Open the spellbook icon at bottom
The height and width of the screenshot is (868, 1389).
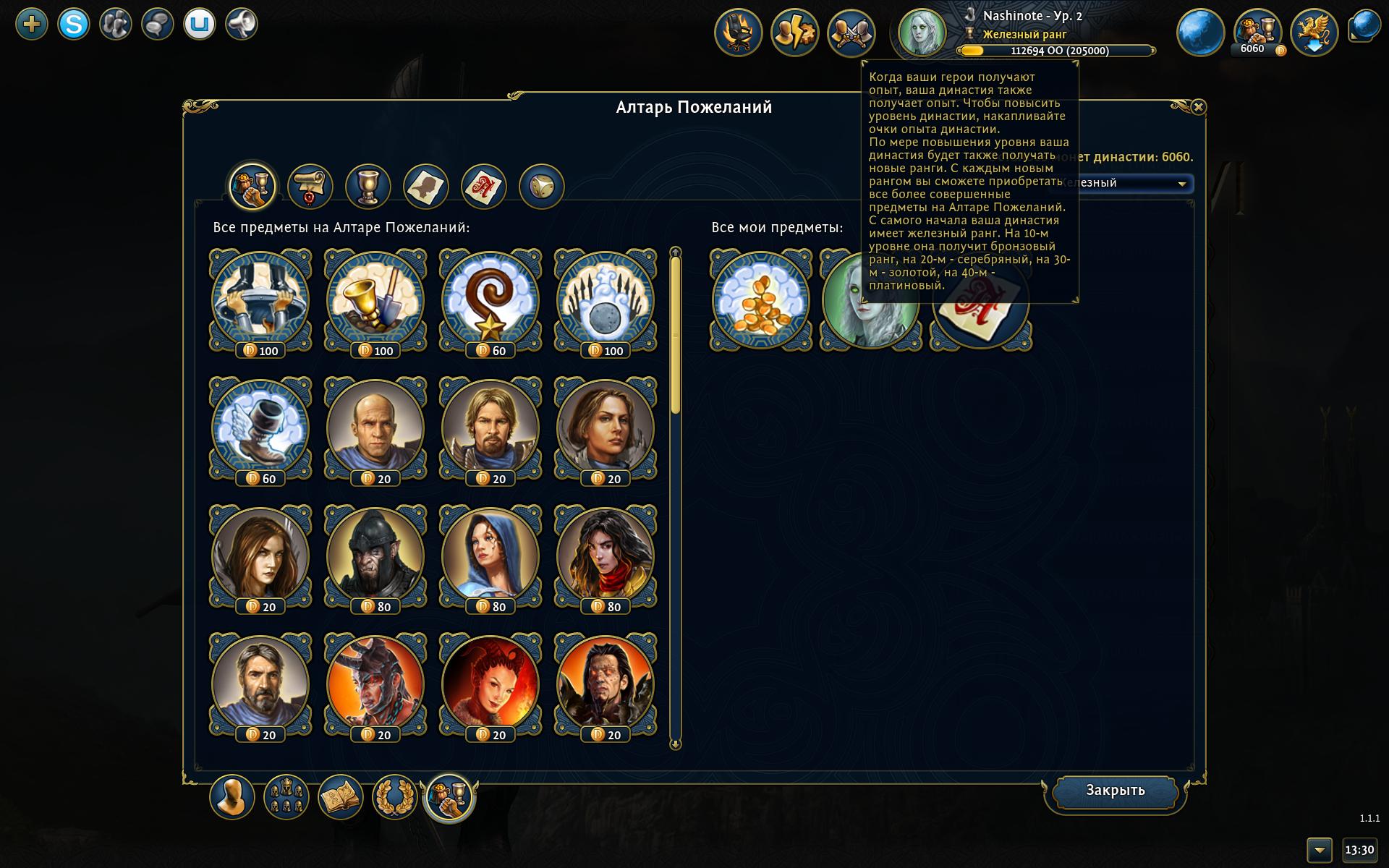(341, 797)
